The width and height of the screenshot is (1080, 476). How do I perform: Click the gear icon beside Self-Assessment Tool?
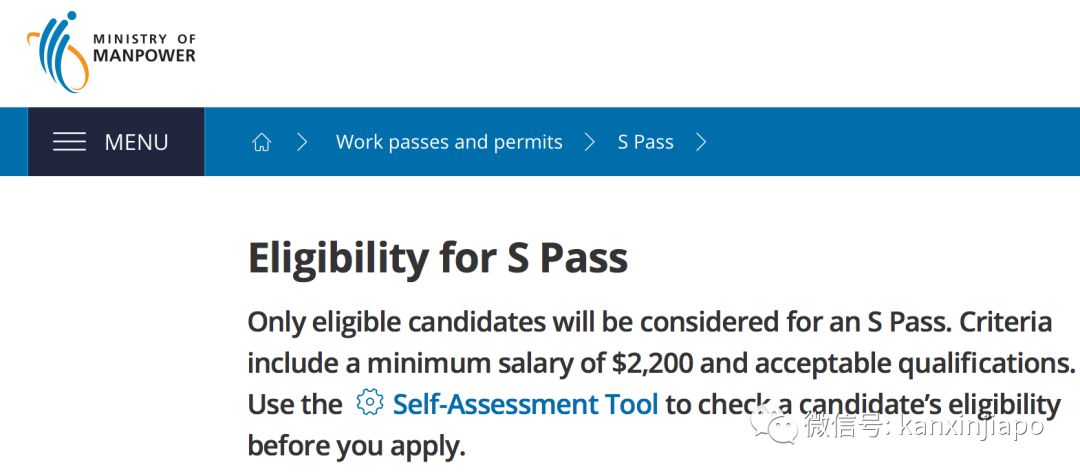click(x=370, y=403)
